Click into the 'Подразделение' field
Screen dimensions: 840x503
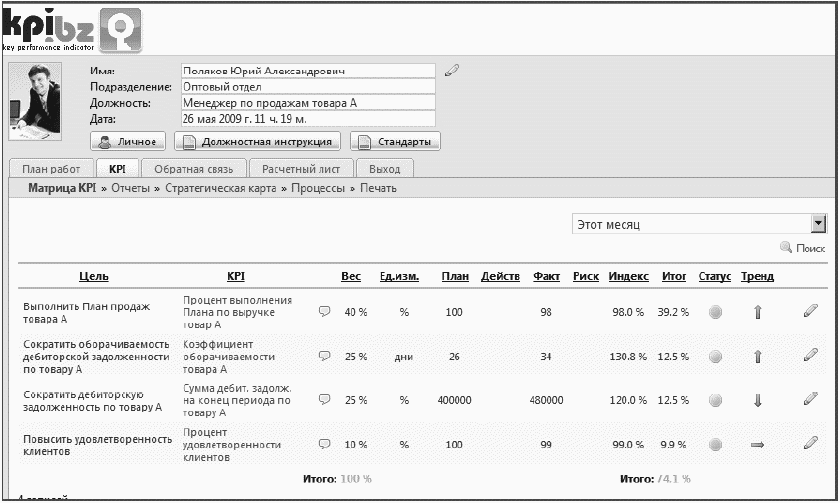308,86
